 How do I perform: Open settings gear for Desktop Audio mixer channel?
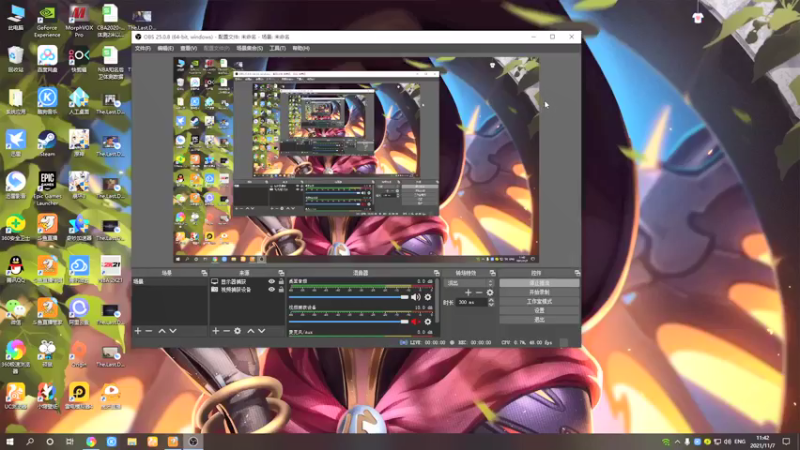(428, 297)
